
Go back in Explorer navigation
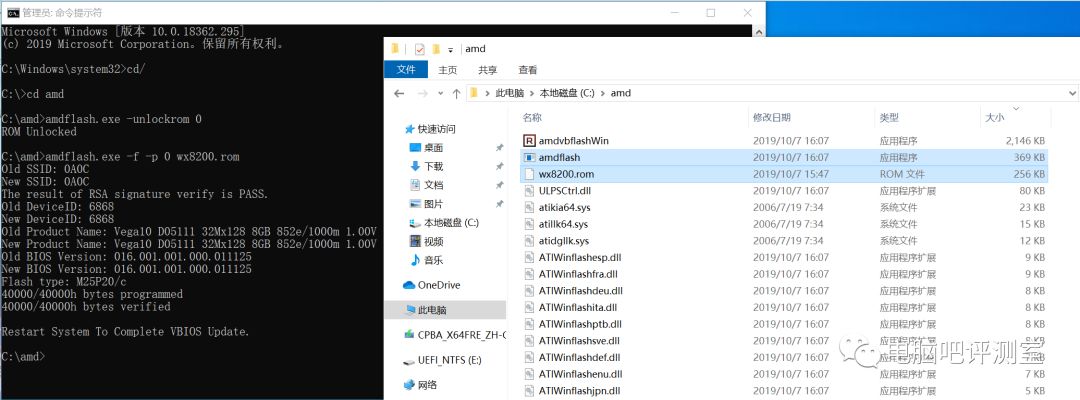pos(398,93)
